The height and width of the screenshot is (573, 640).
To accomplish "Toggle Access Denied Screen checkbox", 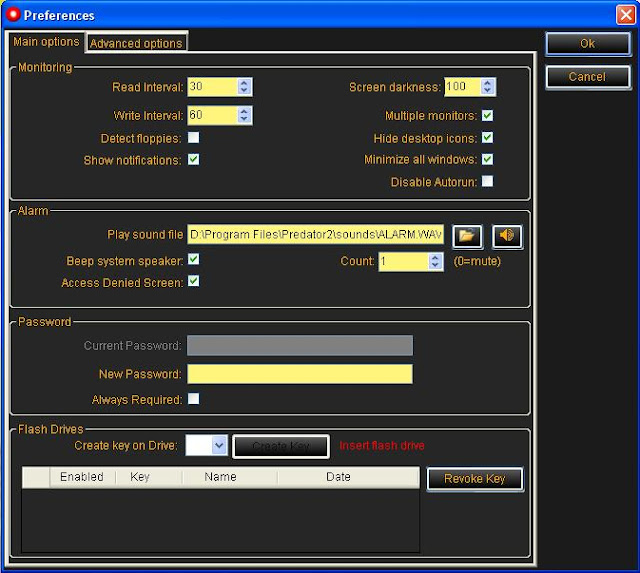I will [193, 281].
